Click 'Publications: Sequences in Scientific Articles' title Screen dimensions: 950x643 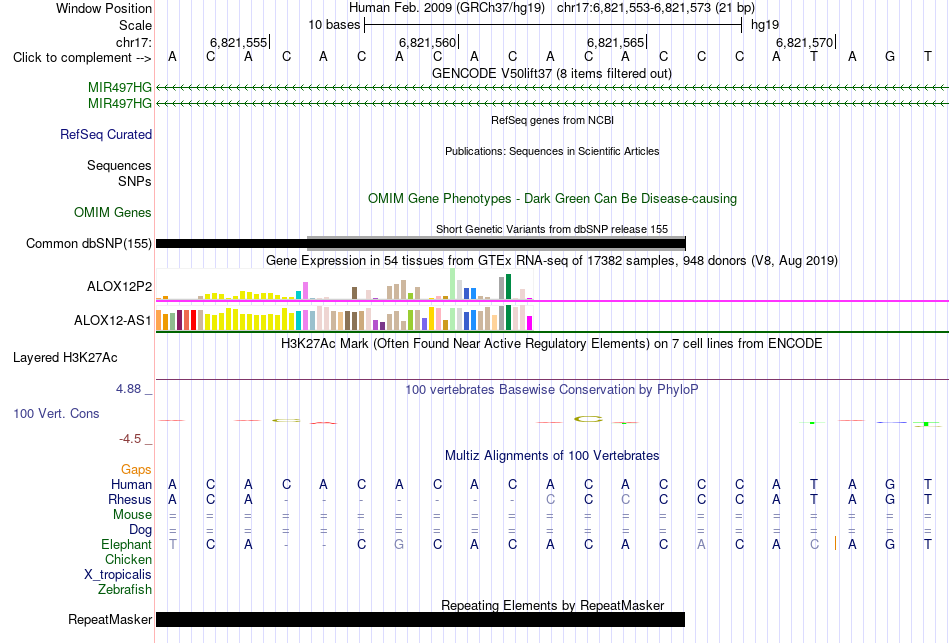pos(552,151)
